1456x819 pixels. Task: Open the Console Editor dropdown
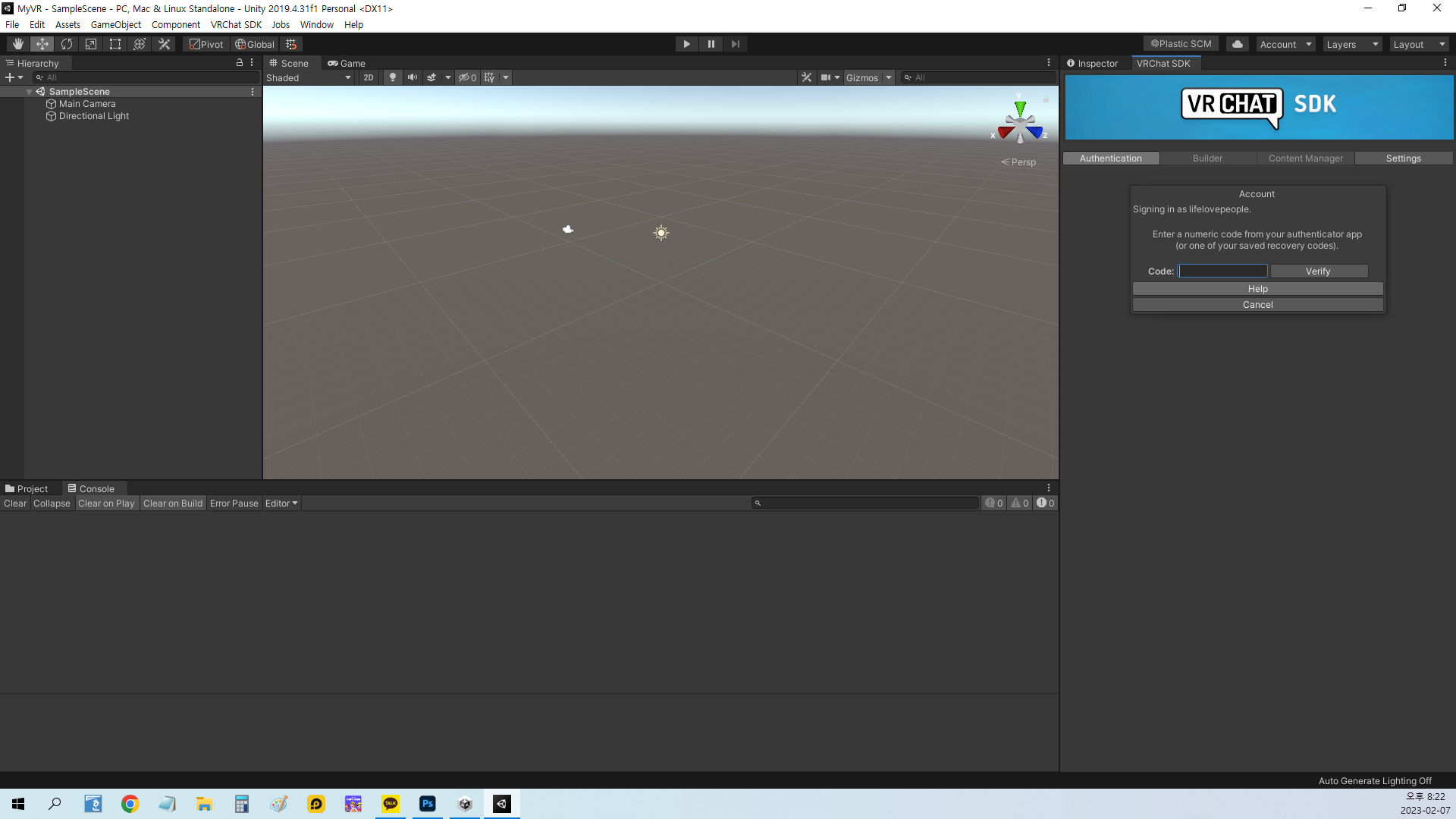click(x=281, y=504)
